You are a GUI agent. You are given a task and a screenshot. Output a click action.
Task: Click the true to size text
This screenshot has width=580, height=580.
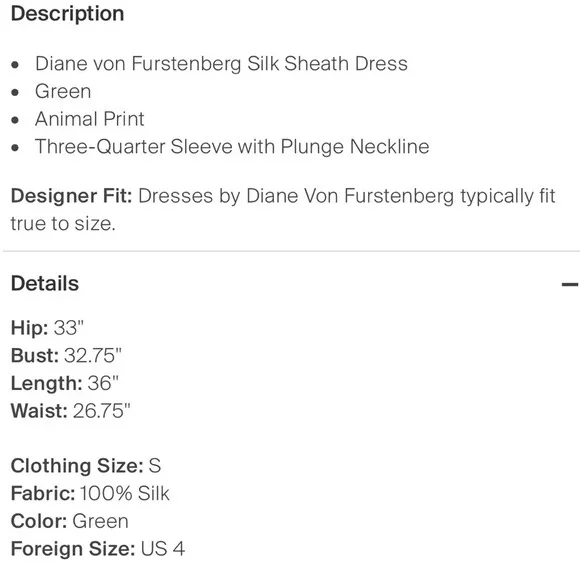point(63,224)
